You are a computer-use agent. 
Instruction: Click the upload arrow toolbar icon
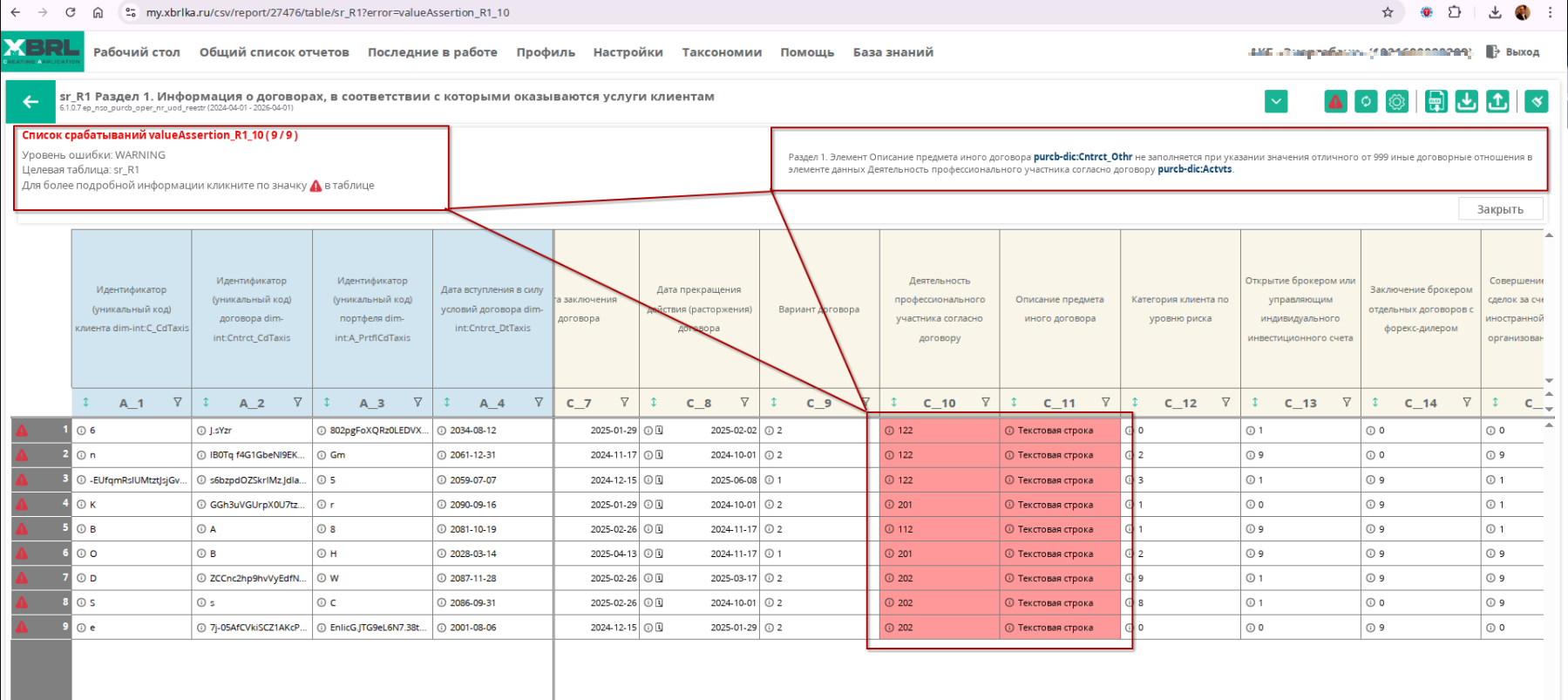[x=1497, y=102]
